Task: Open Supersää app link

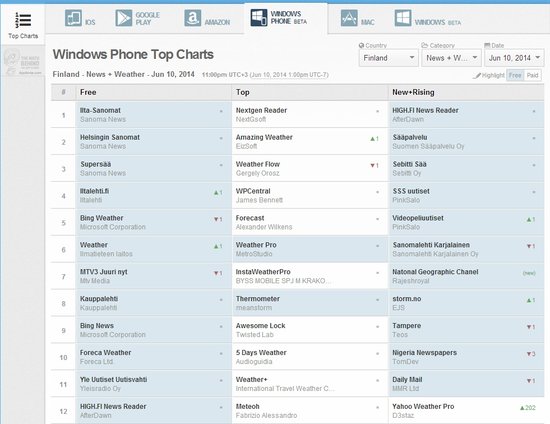Action: tap(95, 164)
